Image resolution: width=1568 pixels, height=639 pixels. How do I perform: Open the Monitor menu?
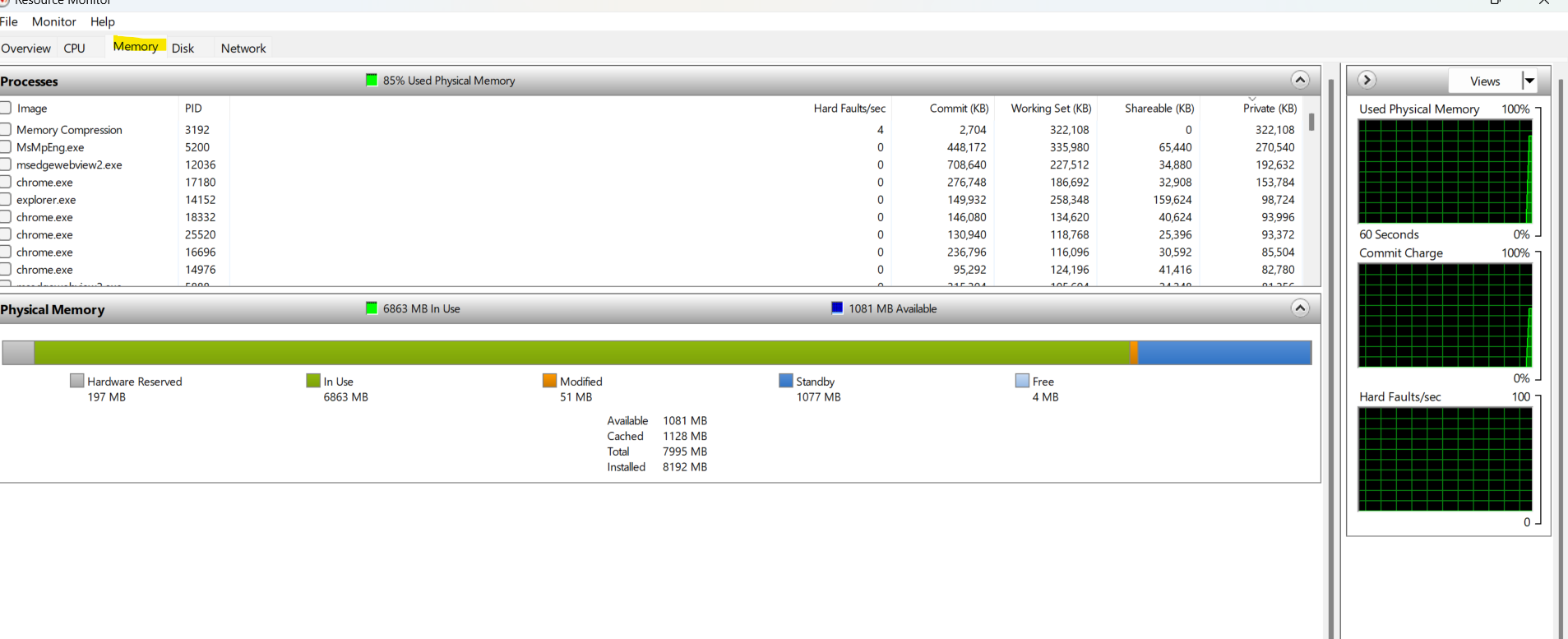pyautogui.click(x=54, y=21)
